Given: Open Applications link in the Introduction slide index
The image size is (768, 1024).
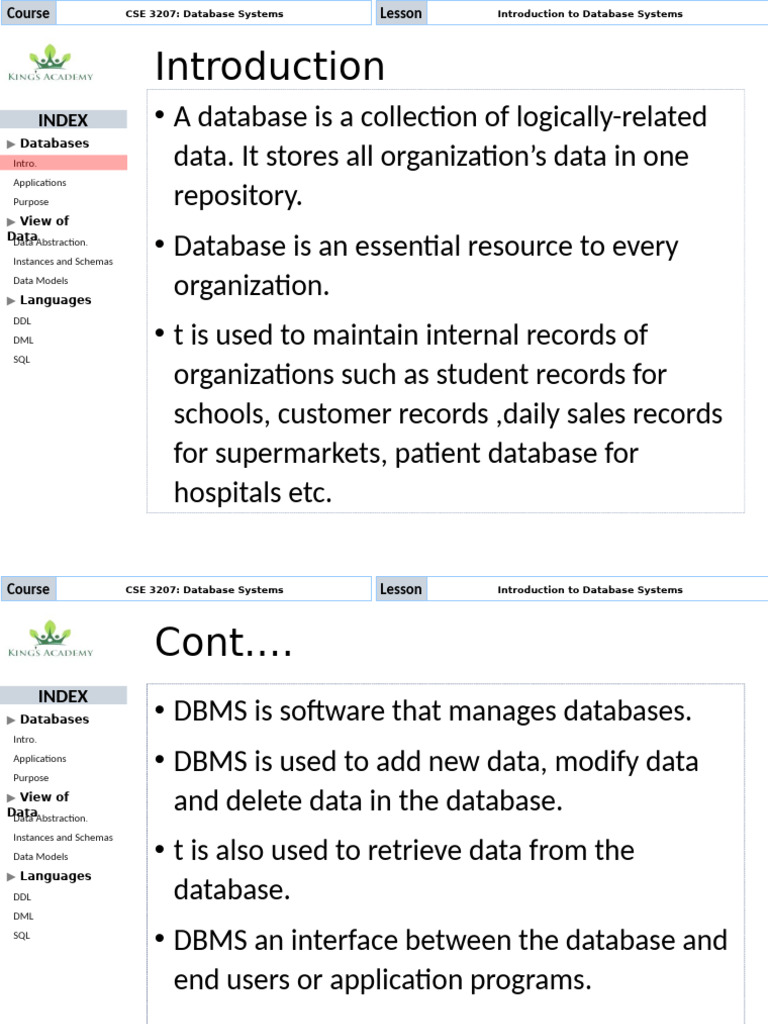Looking at the screenshot, I should coord(40,183).
